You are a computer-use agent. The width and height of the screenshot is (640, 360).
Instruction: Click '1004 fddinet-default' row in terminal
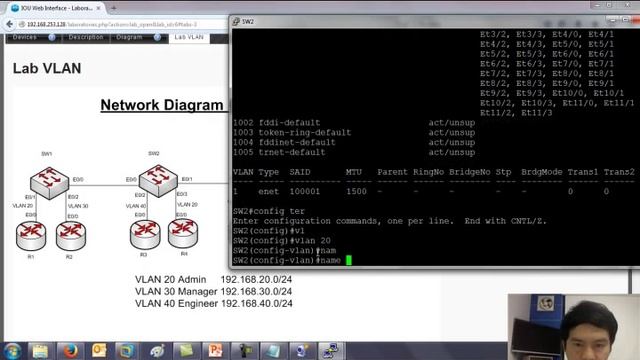click(x=353, y=142)
